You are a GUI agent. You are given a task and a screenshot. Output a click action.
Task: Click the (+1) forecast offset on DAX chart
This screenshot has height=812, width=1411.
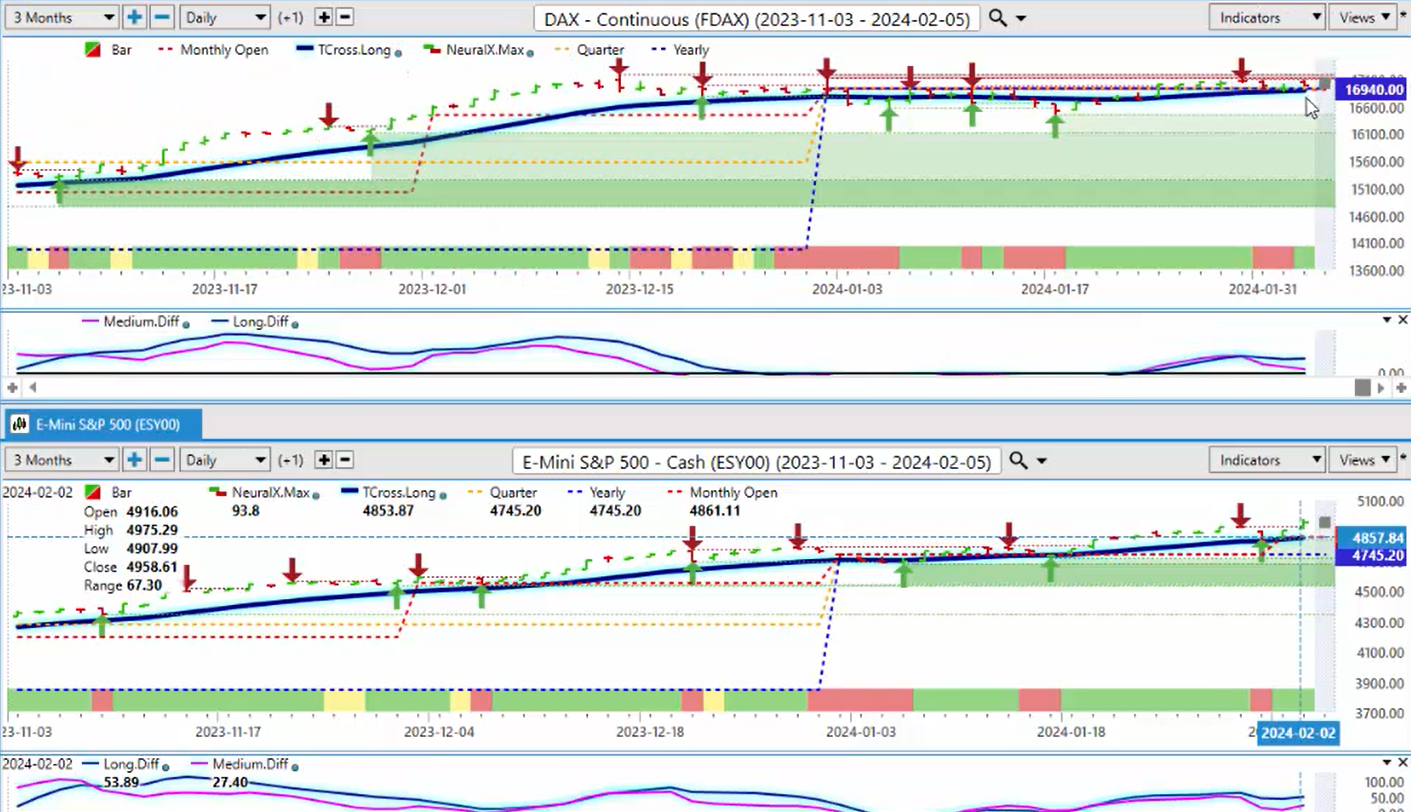tap(291, 18)
